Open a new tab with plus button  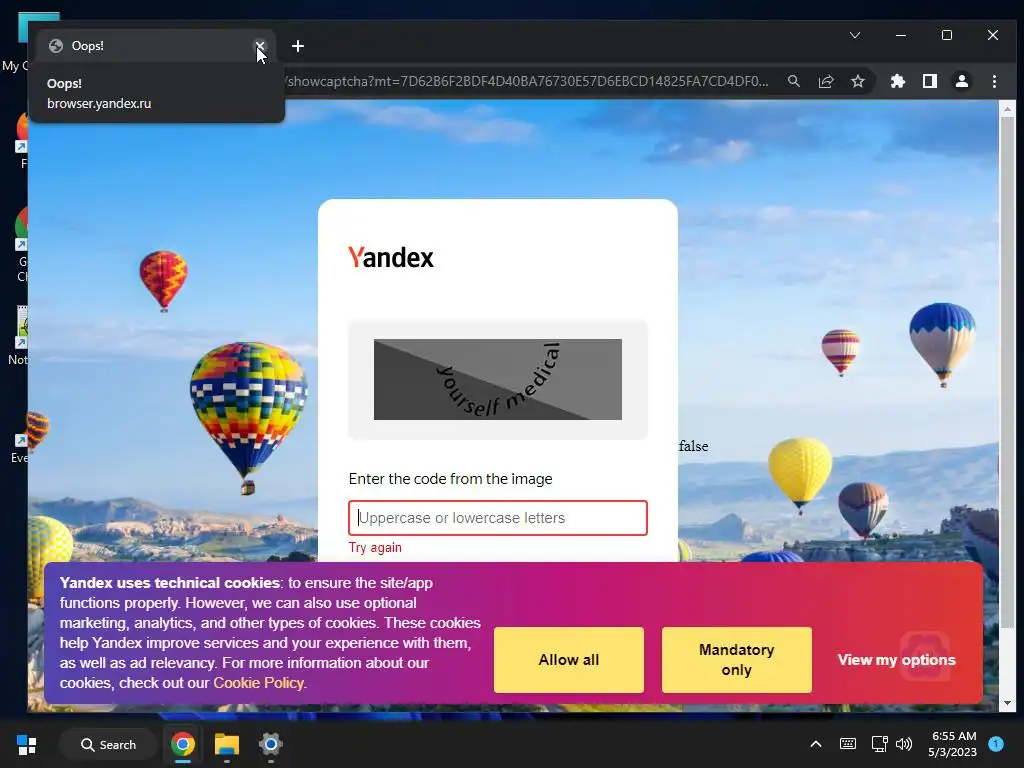tap(298, 46)
